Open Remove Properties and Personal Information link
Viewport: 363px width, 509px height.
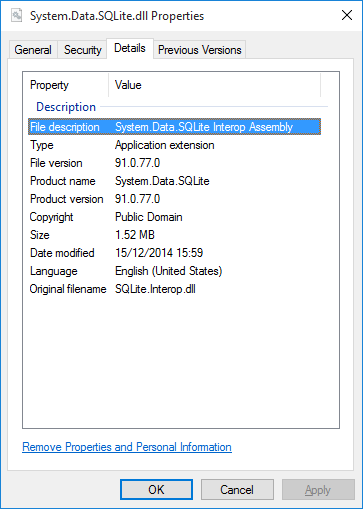pyautogui.click(x=127, y=447)
